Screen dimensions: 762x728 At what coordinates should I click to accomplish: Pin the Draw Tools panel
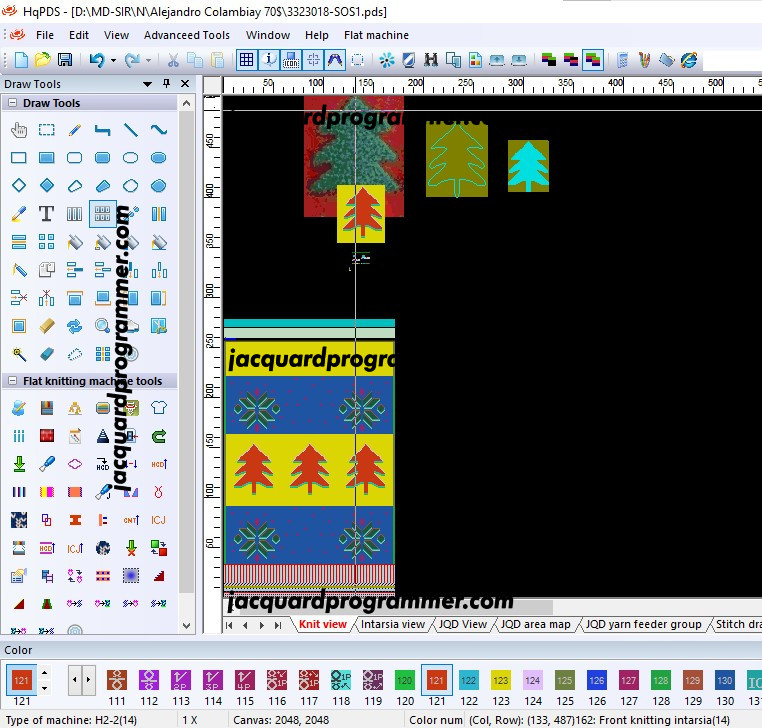coord(167,84)
